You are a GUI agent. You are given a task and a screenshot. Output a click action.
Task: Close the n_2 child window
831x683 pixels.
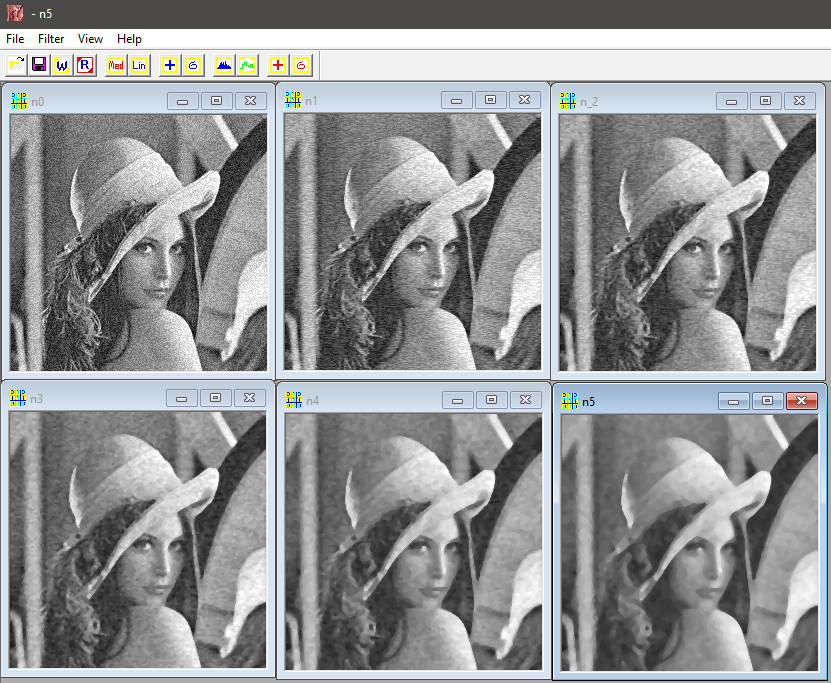point(799,101)
